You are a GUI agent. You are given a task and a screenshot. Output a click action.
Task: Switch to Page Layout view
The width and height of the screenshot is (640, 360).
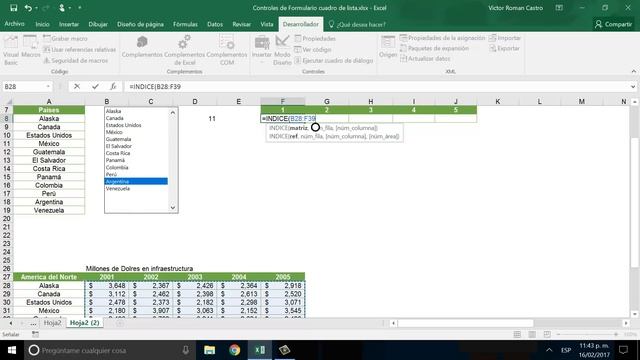[532, 334]
